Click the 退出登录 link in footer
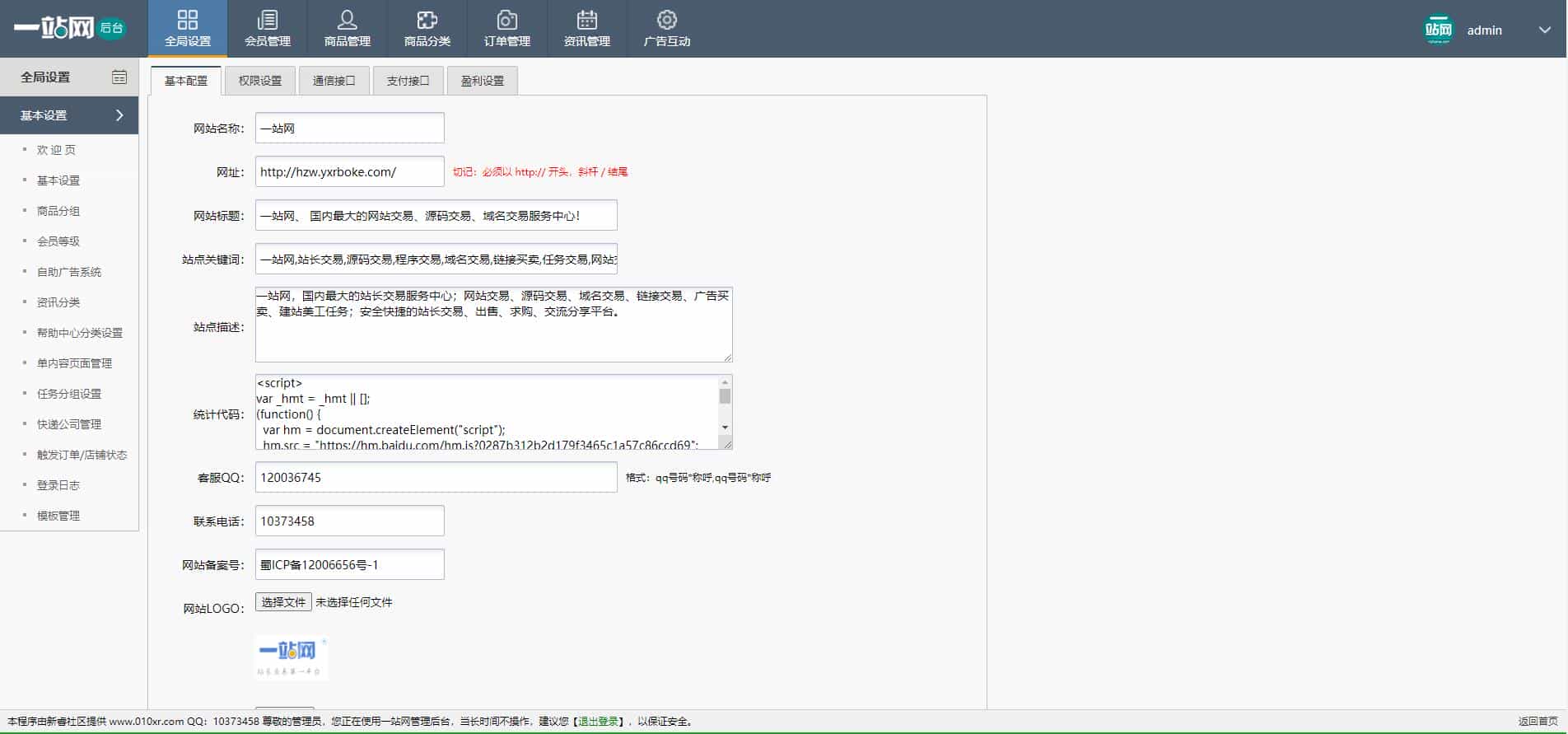The image size is (1568, 734). (x=597, y=722)
